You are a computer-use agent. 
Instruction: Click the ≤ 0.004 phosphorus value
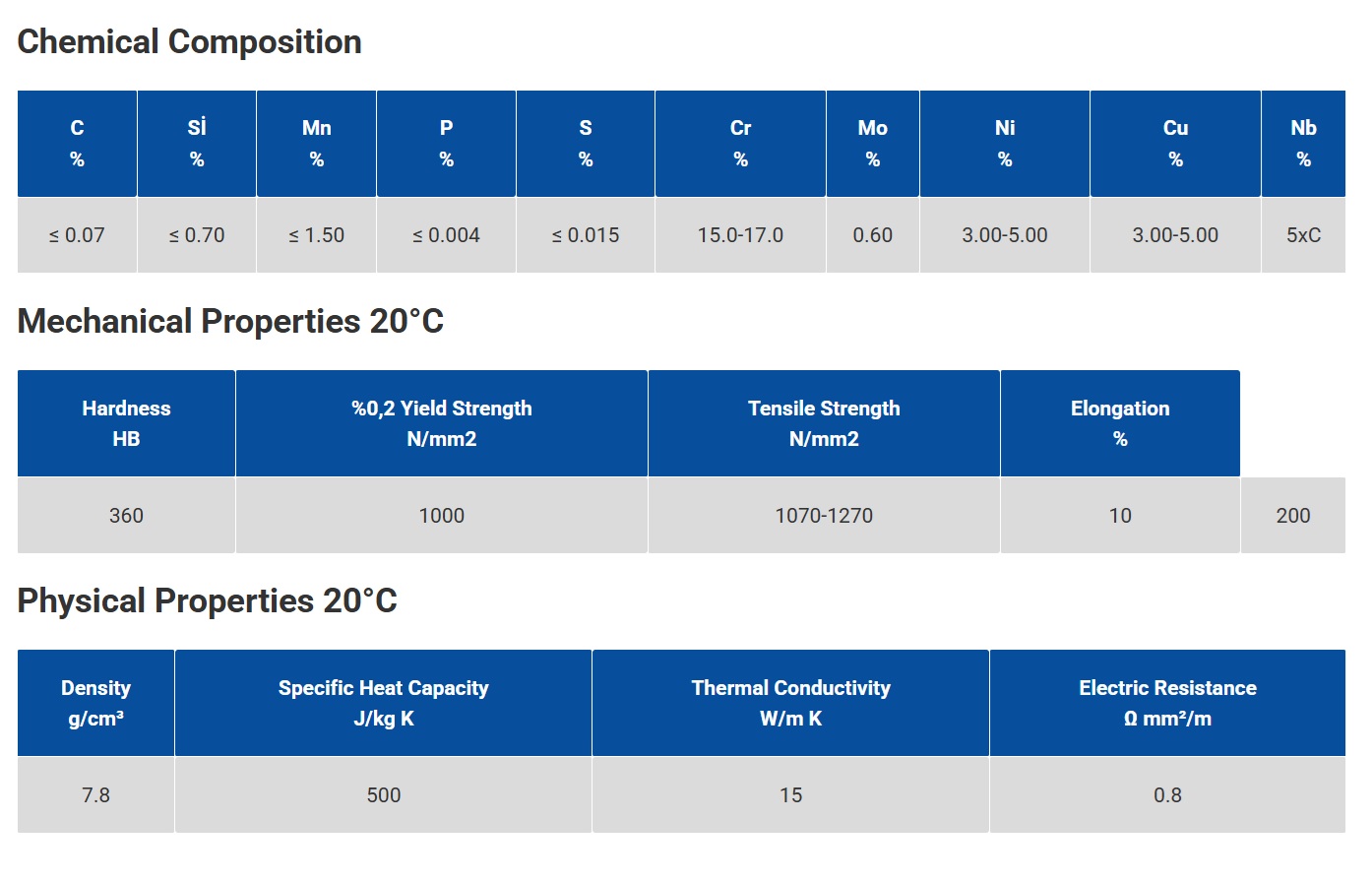point(446,235)
